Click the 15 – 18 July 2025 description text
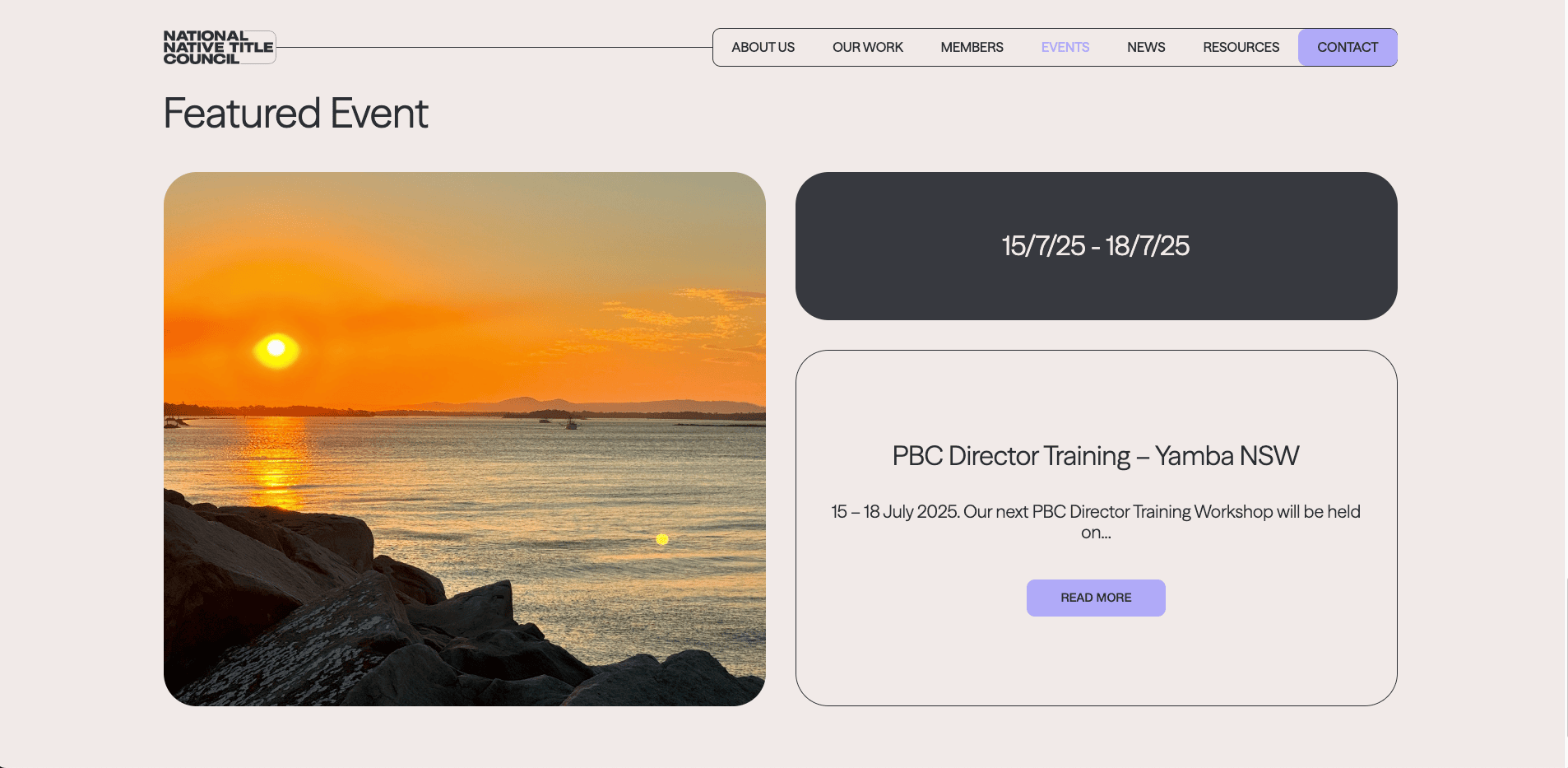 [x=1096, y=522]
